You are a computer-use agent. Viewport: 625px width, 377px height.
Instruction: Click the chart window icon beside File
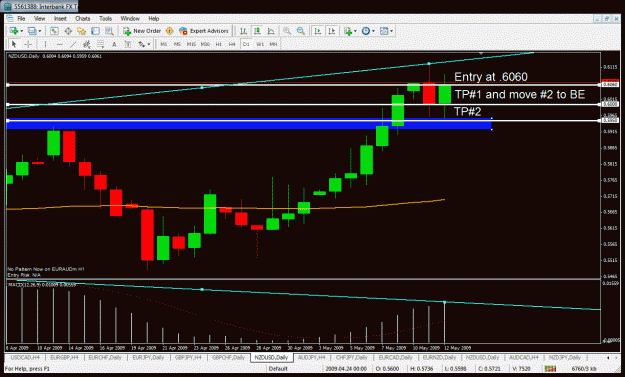[10, 18]
